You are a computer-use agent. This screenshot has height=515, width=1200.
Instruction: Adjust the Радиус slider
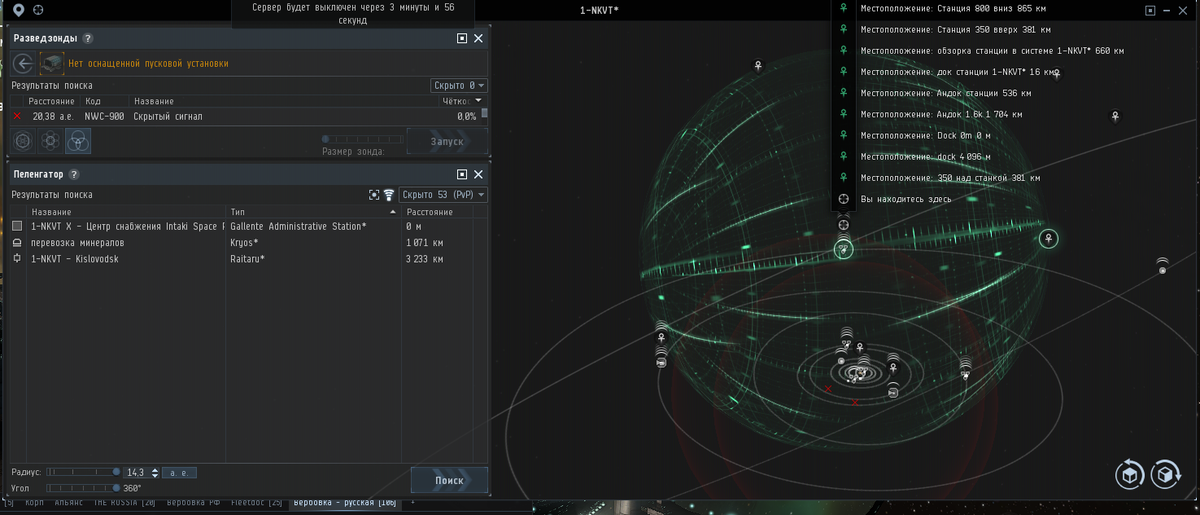click(x=82, y=472)
